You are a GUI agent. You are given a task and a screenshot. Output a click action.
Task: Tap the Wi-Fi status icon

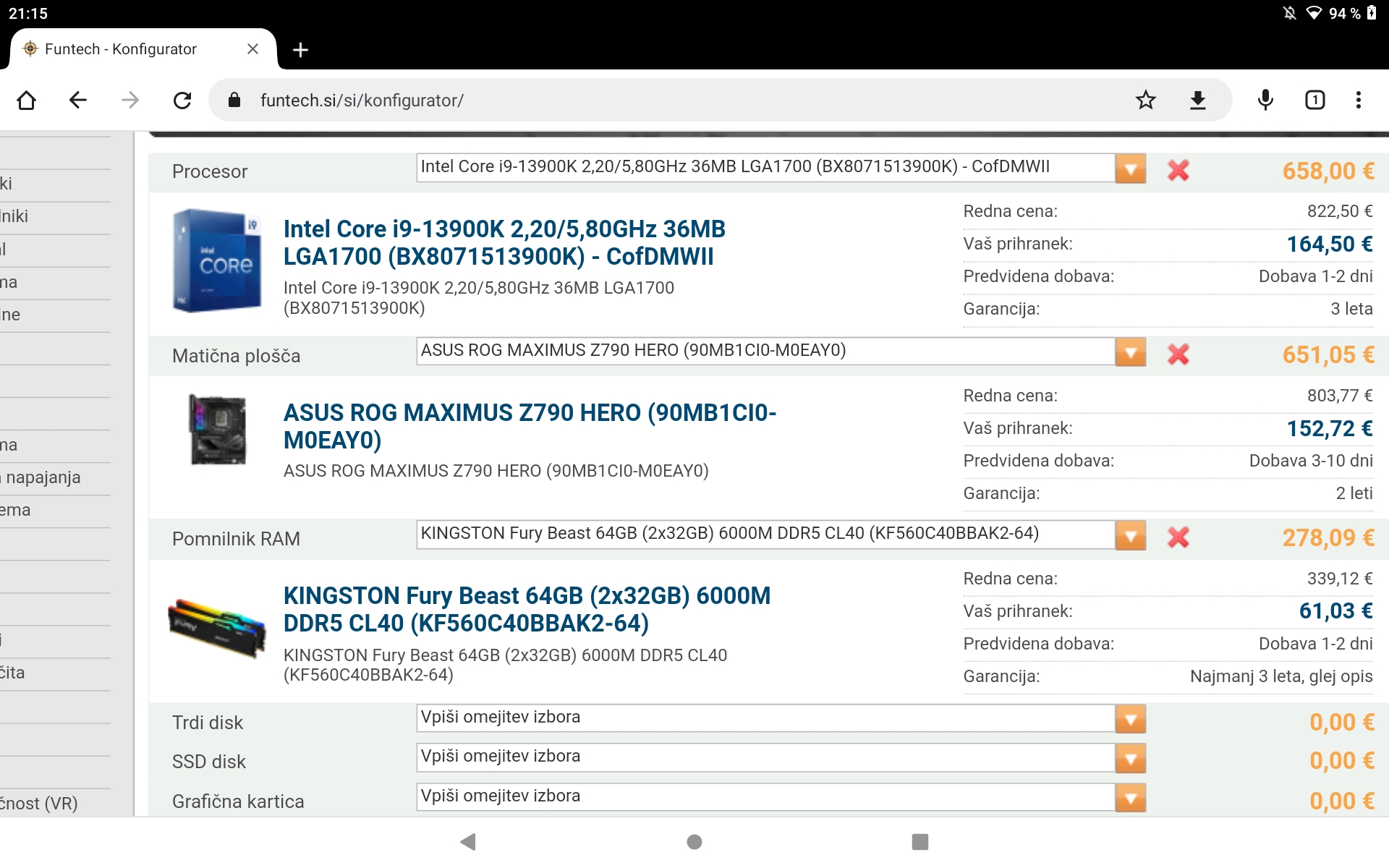coord(1314,13)
